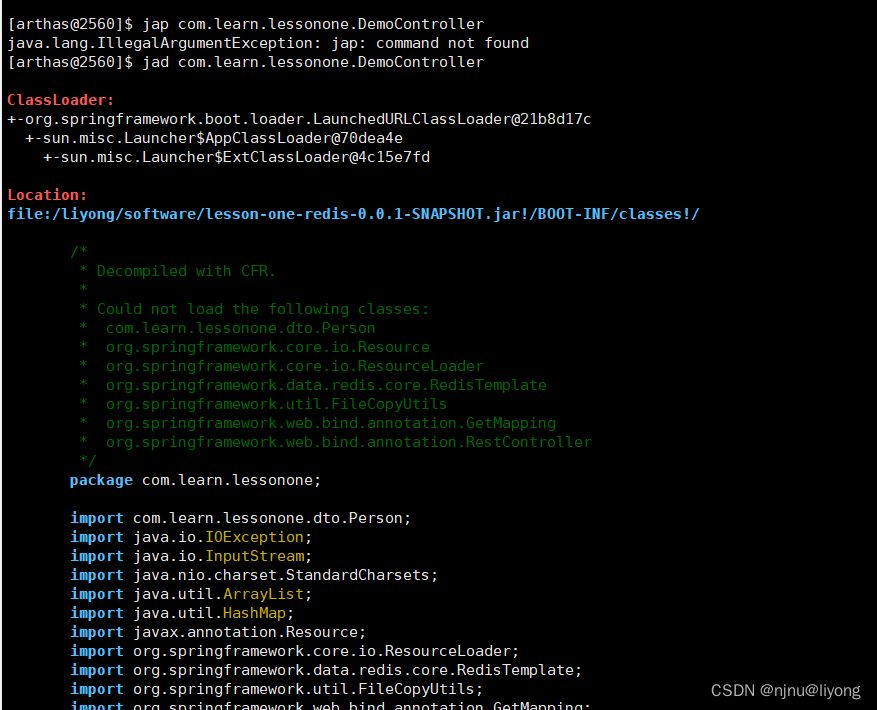Screen dimensions: 877x710
Task: Click the 'import ...data.redis.core.RedisTemplate;' statement
Action: pyautogui.click(x=326, y=671)
